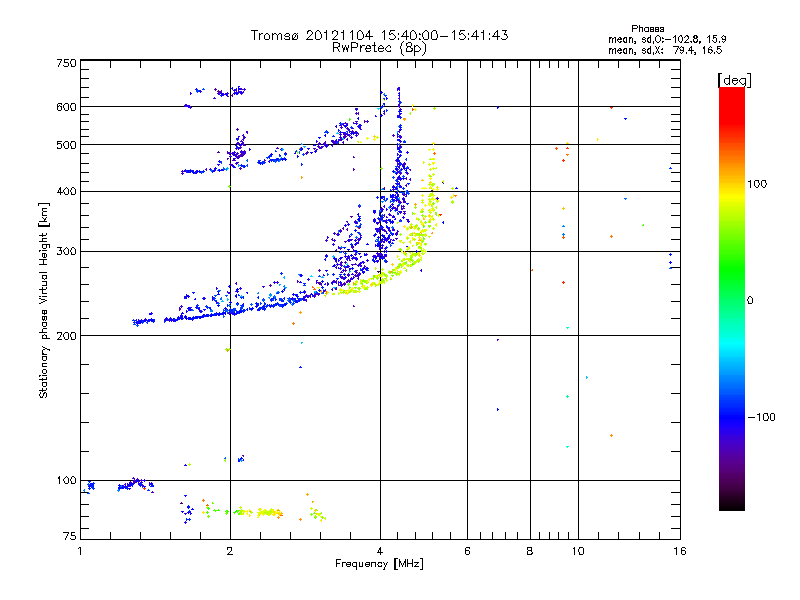Image resolution: width=800 pixels, height=600 pixels.
Task: Click the '600' y-axis tick label
Action: 66,107
